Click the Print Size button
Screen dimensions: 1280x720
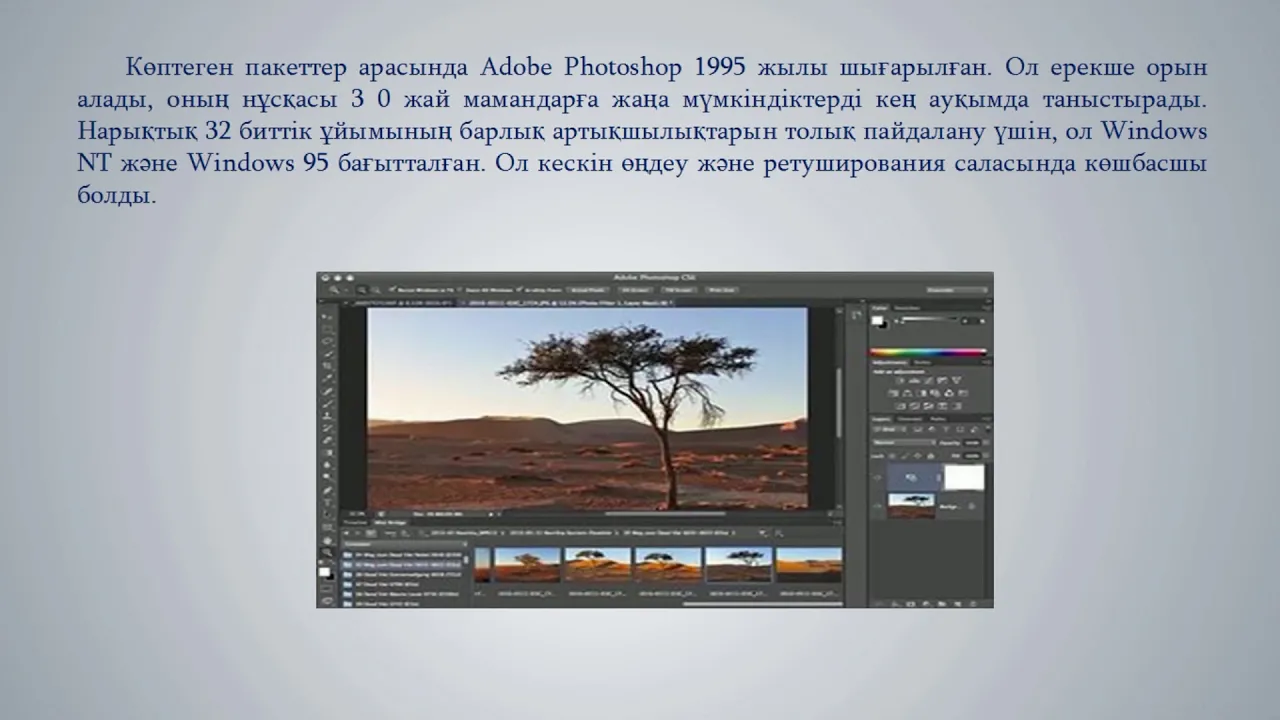(x=722, y=290)
